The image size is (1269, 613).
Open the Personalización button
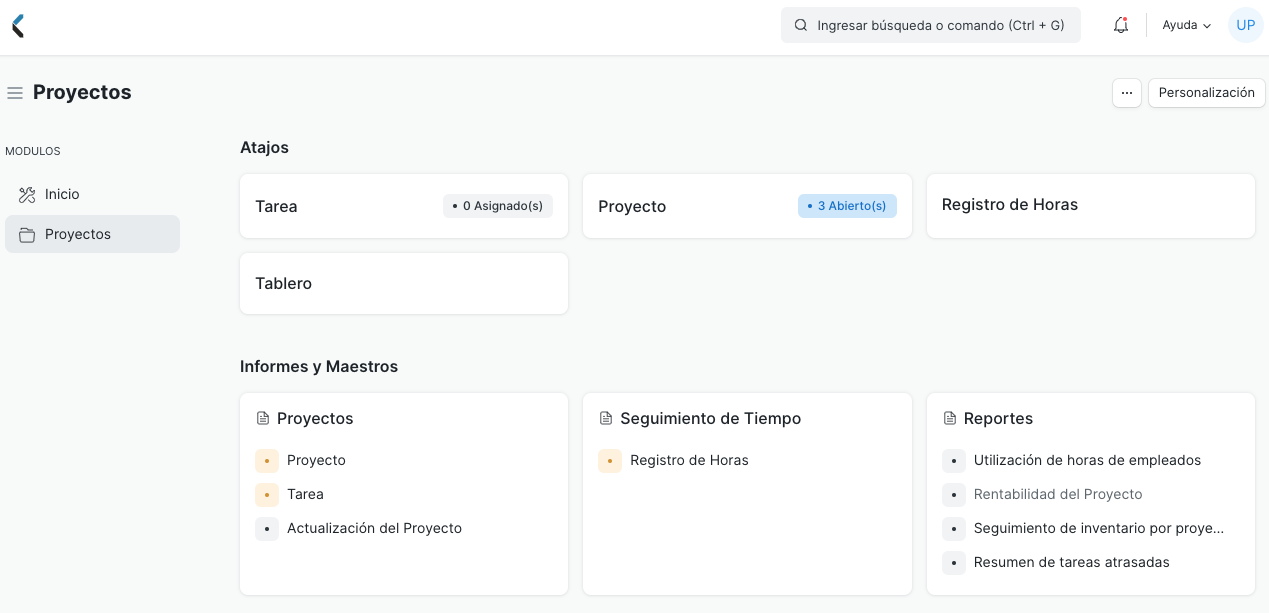tap(1206, 93)
